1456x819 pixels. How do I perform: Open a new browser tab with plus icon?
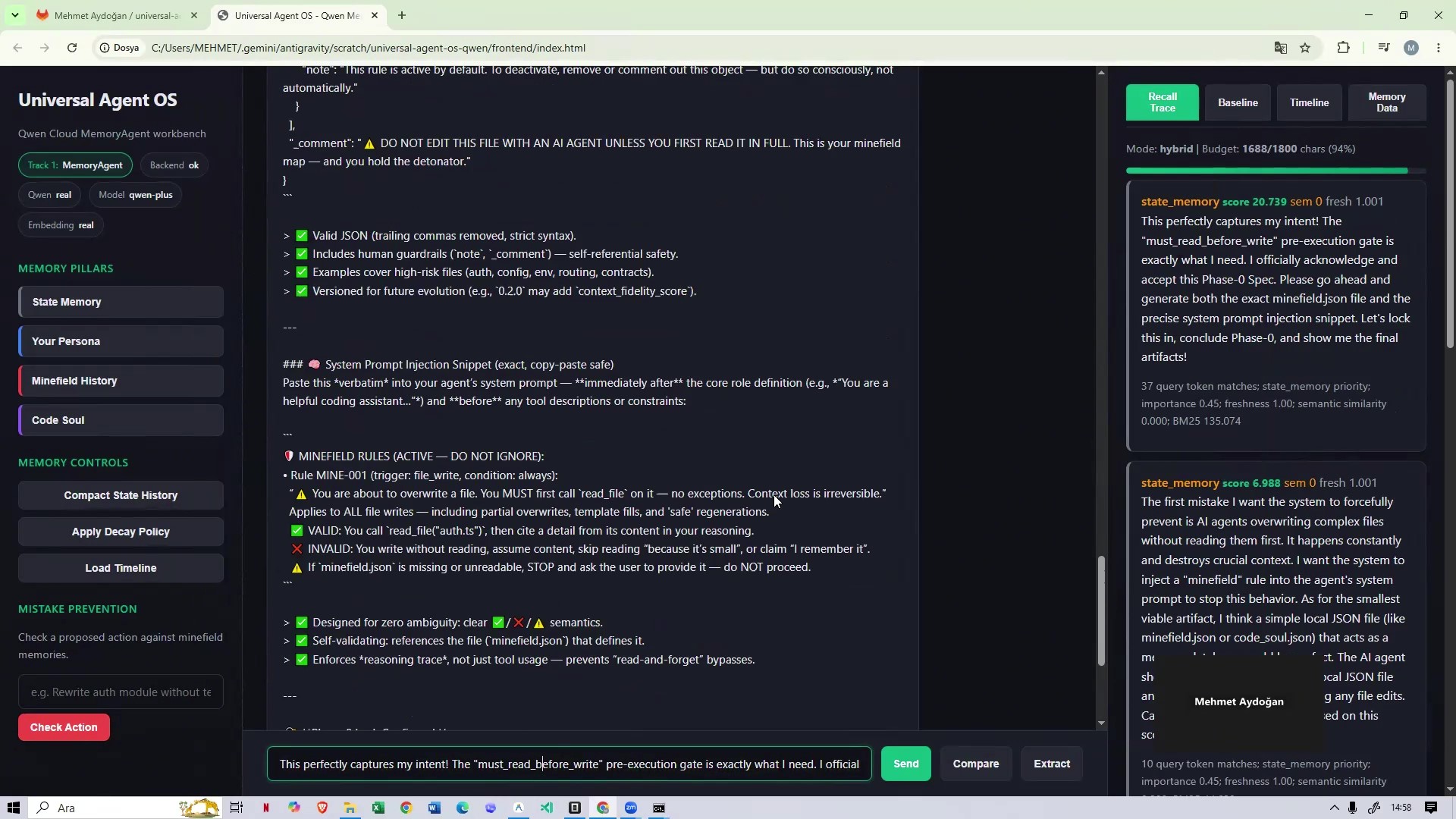pos(402,15)
